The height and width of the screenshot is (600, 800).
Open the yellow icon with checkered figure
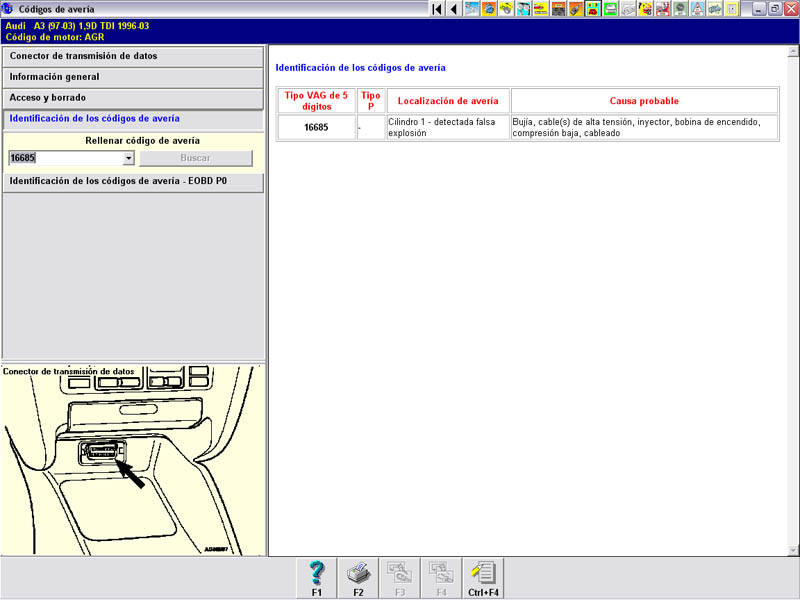coord(645,9)
